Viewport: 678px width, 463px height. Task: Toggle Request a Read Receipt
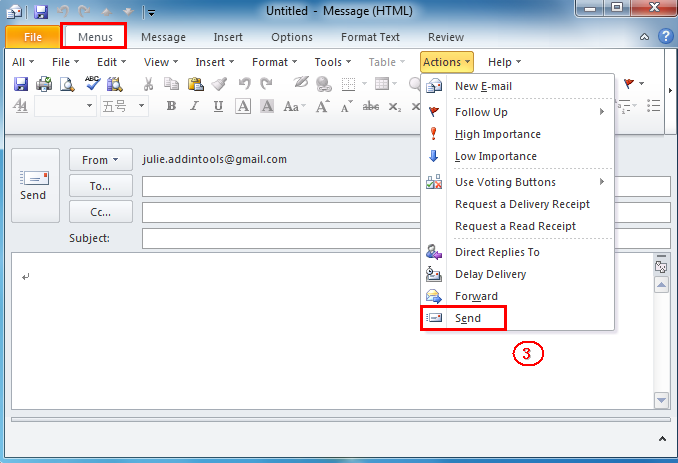coord(518,226)
